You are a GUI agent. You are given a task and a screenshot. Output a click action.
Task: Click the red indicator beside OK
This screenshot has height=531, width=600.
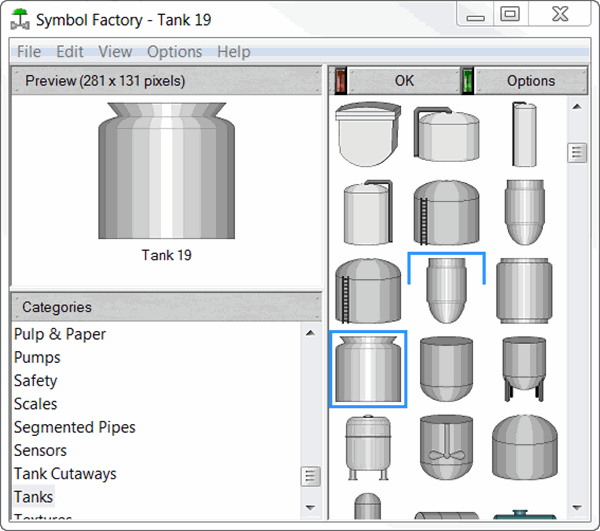[x=341, y=81]
